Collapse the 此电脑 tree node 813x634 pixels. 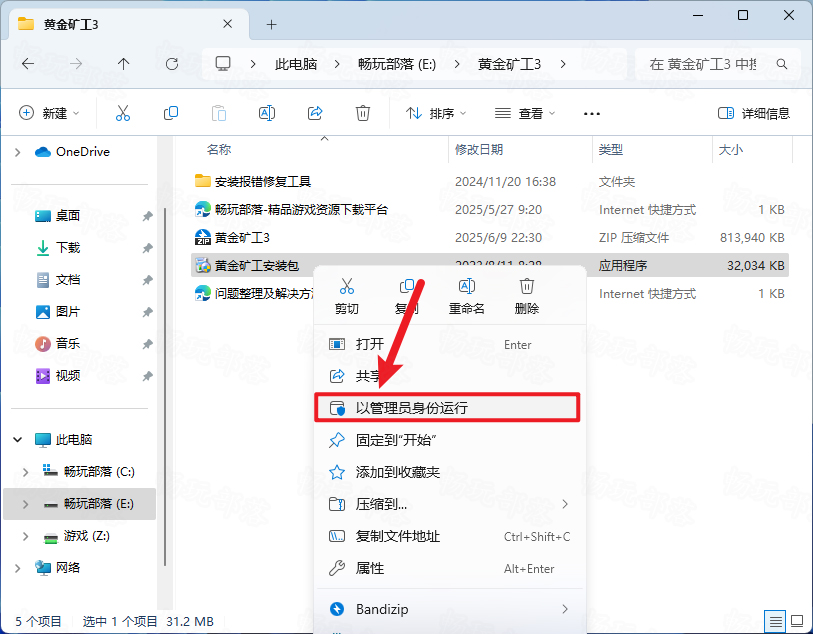[18, 440]
